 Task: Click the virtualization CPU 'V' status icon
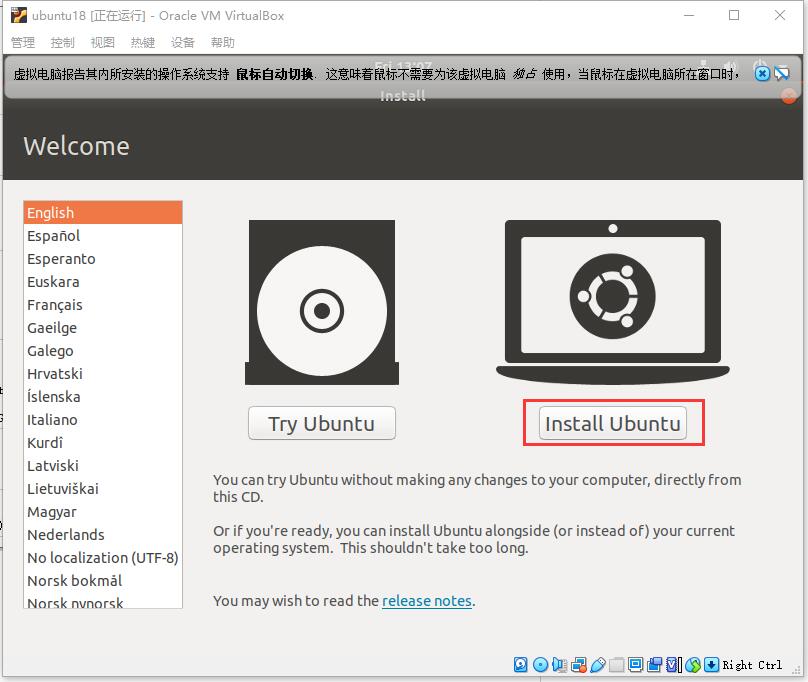pyautogui.click(x=672, y=664)
